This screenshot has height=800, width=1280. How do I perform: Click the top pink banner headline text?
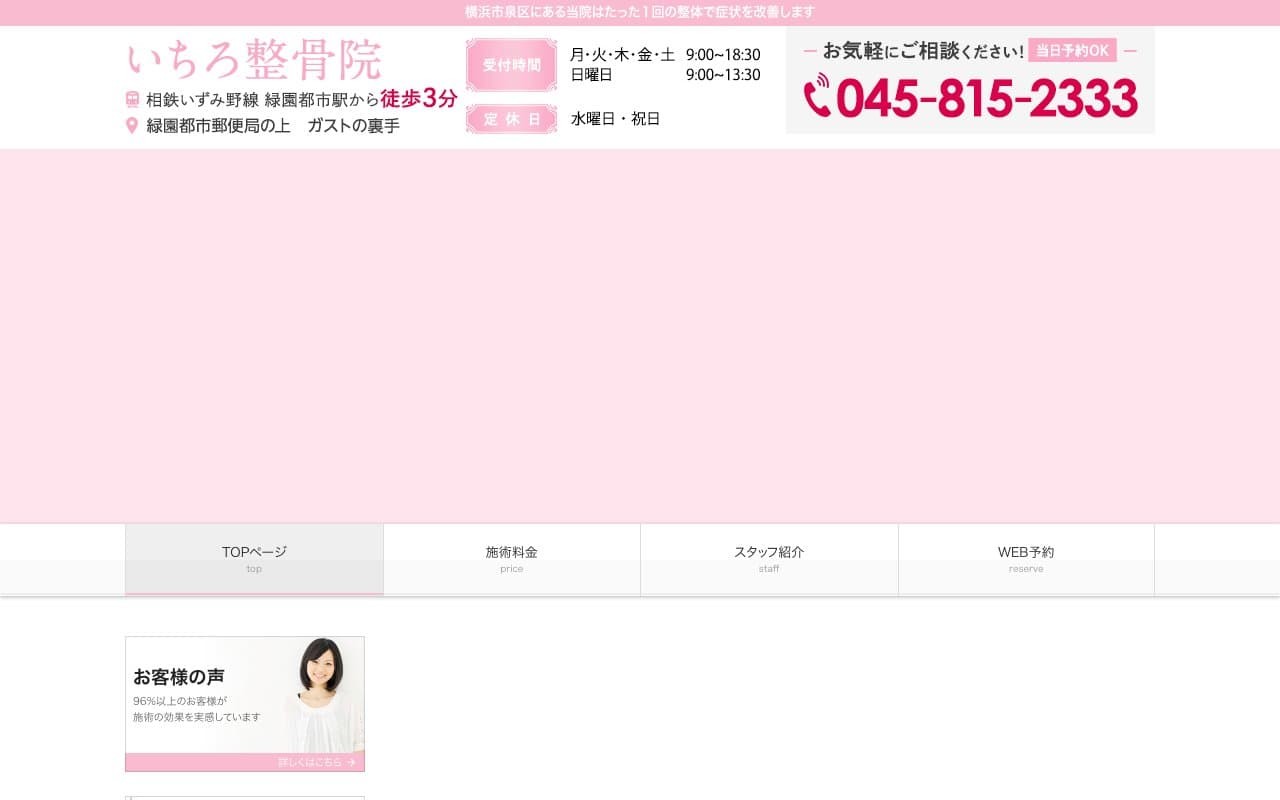pyautogui.click(x=640, y=12)
